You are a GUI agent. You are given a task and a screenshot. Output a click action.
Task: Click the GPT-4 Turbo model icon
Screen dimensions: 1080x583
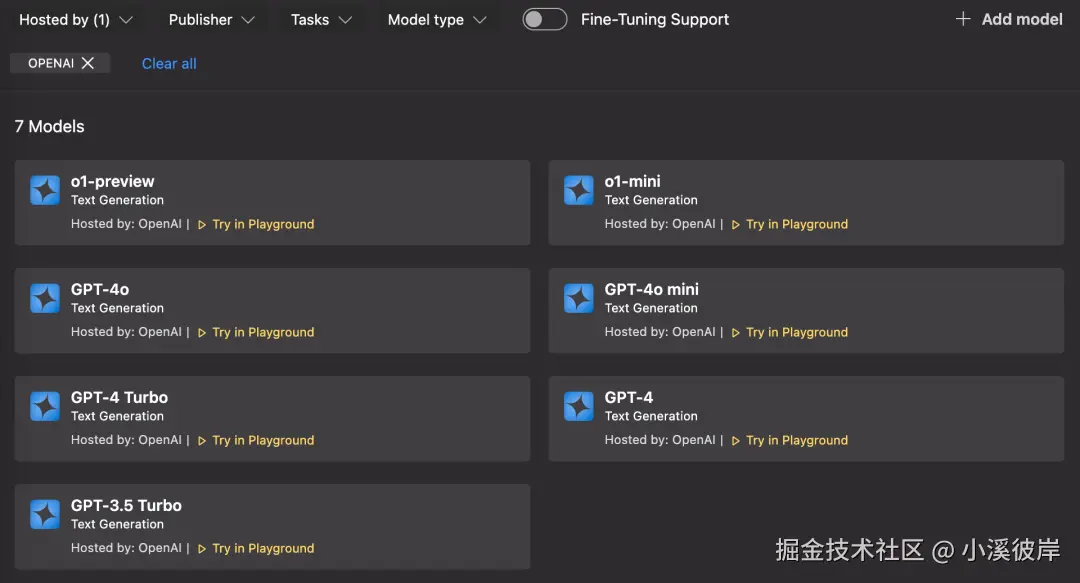[45, 406]
